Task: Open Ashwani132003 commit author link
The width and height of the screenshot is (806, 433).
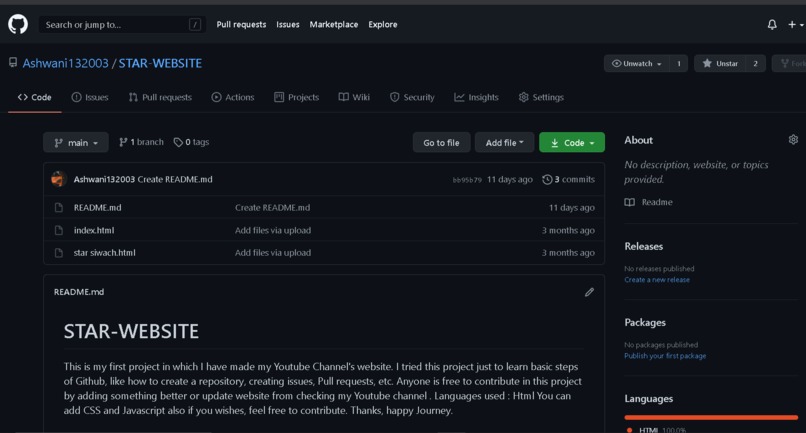Action: (x=104, y=179)
